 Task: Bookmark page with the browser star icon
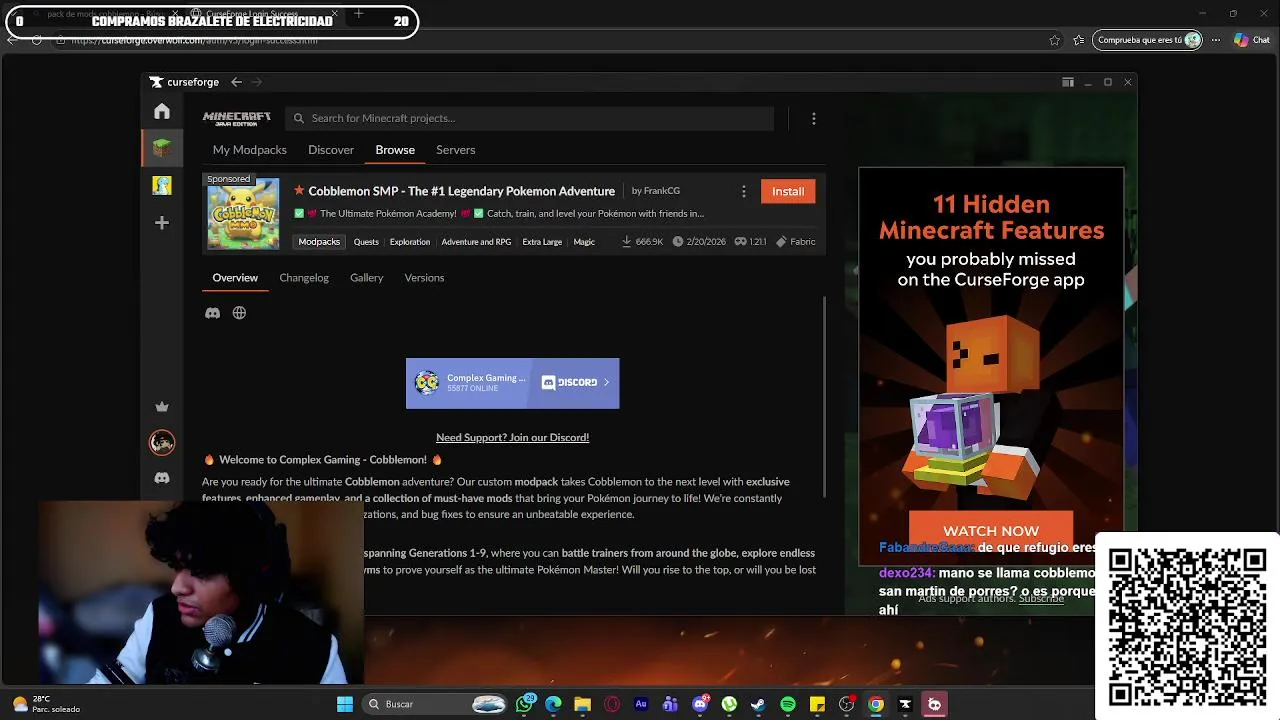point(1054,40)
